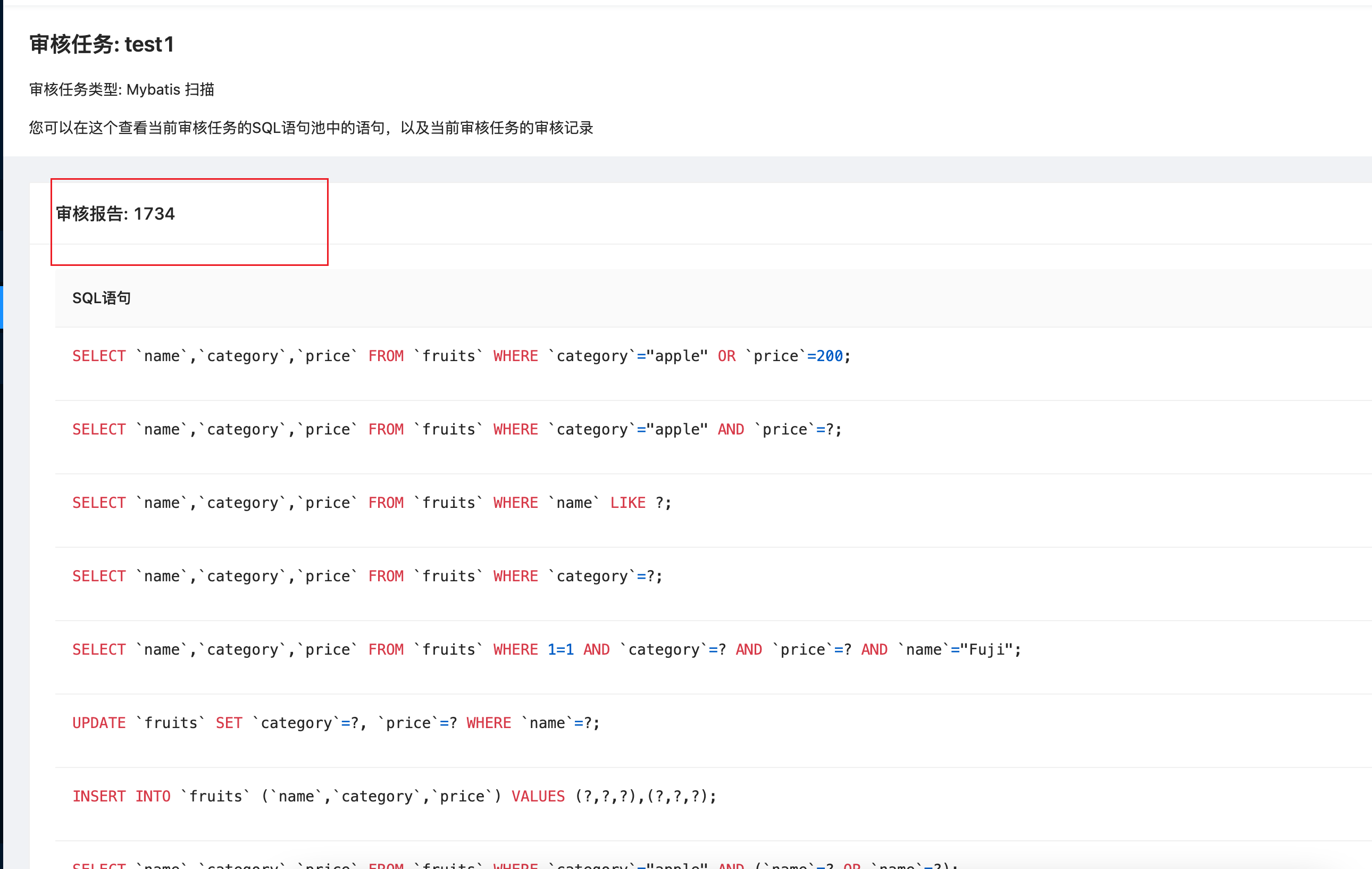Screen dimensions: 1372x869
Task: Click the SELECT statement using LIKE on name
Action: click(x=372, y=503)
